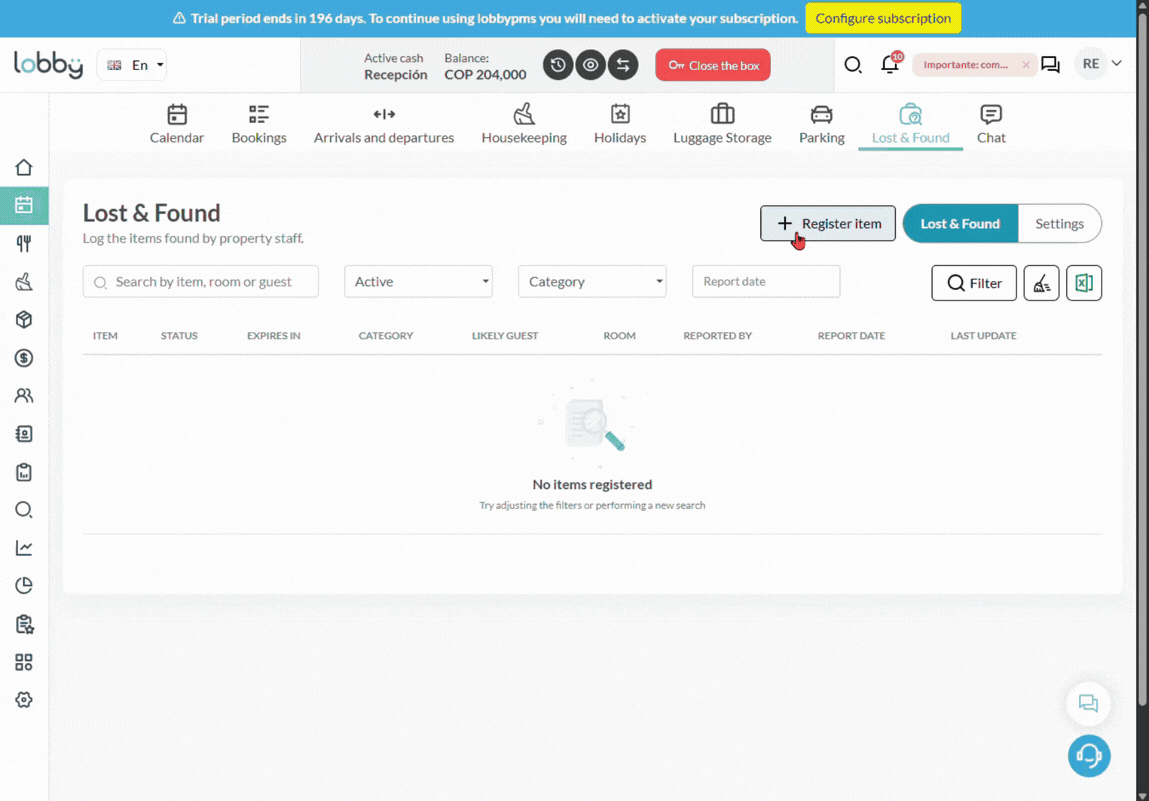Click the Filter button
The image size is (1149, 801).
pyautogui.click(x=974, y=283)
